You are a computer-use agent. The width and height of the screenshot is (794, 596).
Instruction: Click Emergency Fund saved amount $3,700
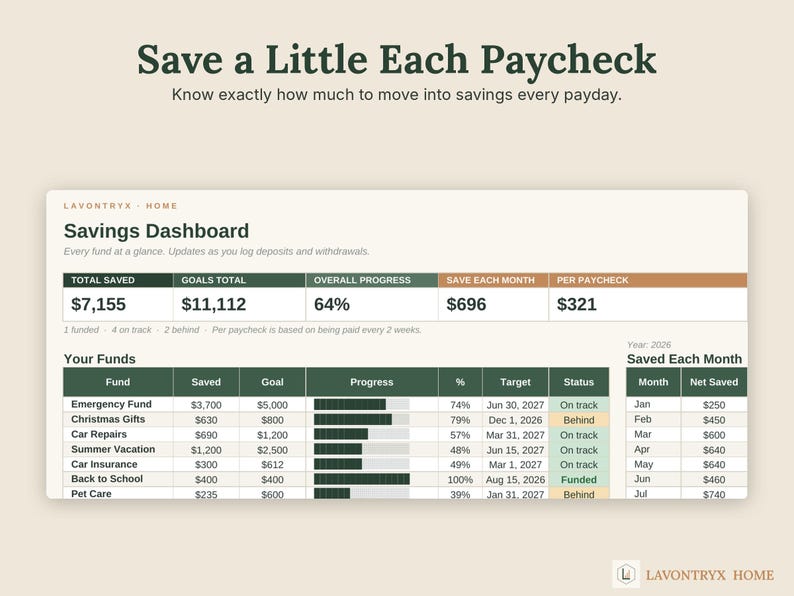tap(206, 405)
